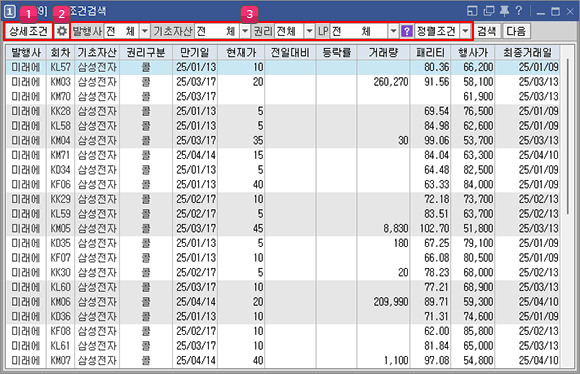The height and width of the screenshot is (374, 580).
Task: Sort by the 만기일 column header
Action: [x=195, y=53]
